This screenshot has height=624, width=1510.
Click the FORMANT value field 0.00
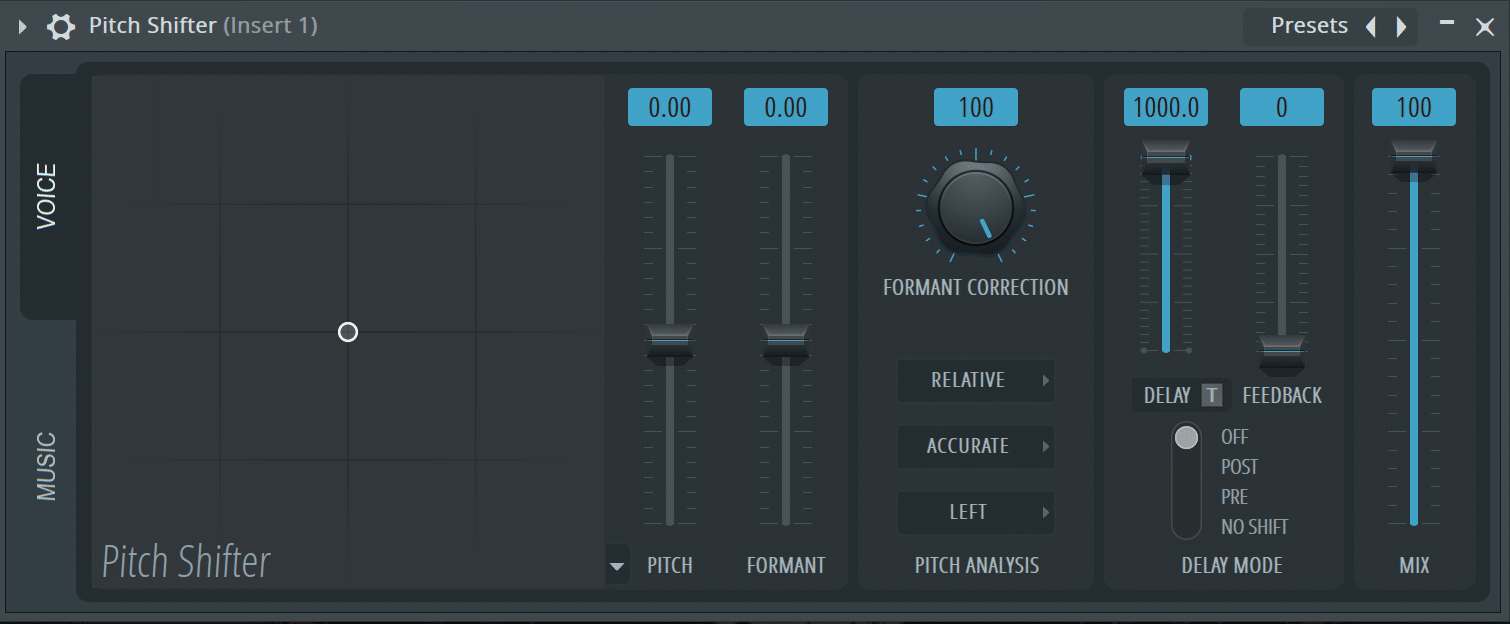(786, 107)
